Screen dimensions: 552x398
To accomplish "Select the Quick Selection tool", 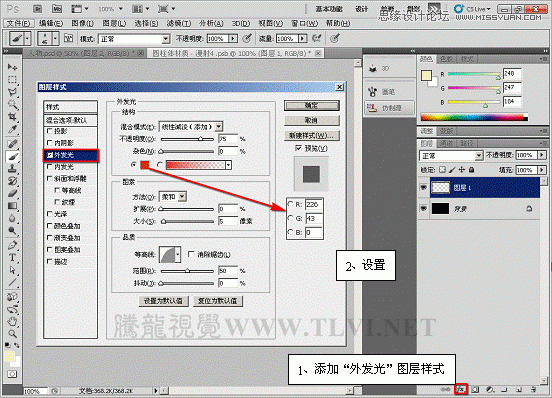I will coord(12,105).
